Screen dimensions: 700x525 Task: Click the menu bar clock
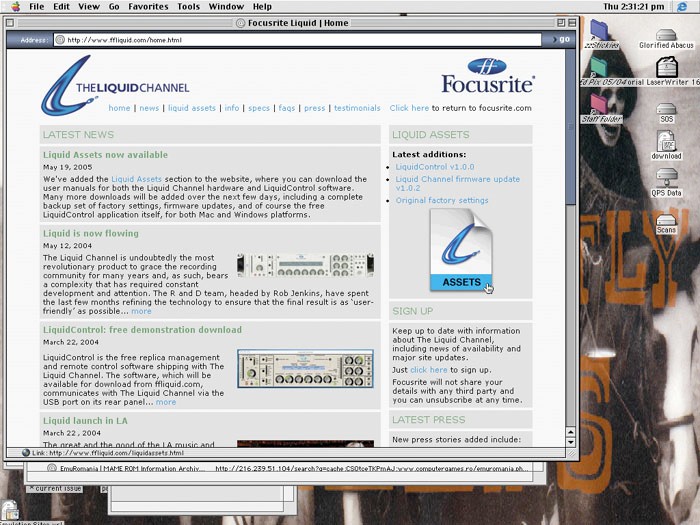coord(633,7)
